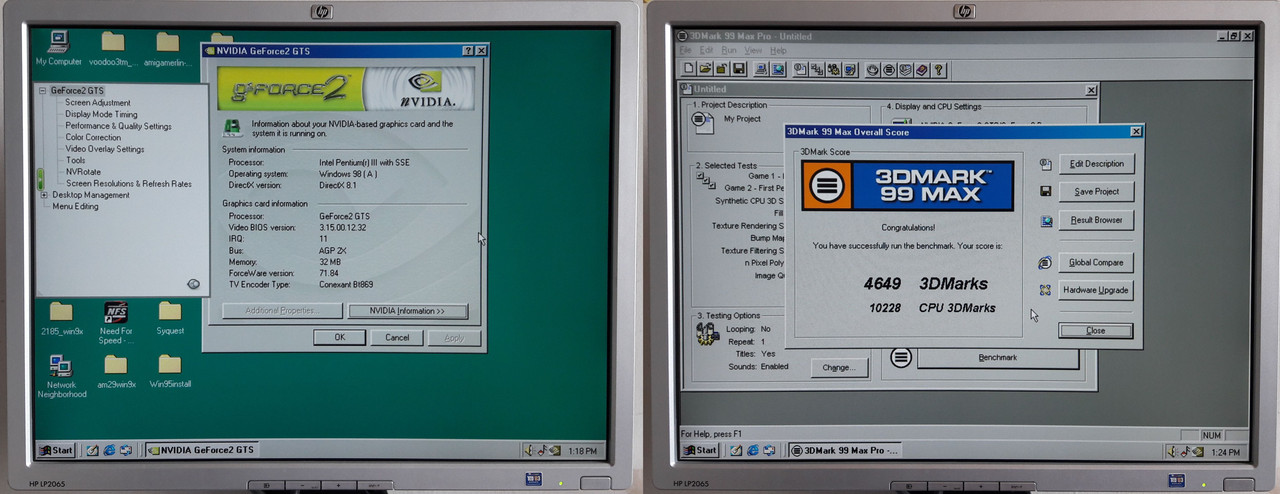Click the padlock folder icon in 3DMark toolbar
Screen dimensions: 1280x494
pos(722,69)
